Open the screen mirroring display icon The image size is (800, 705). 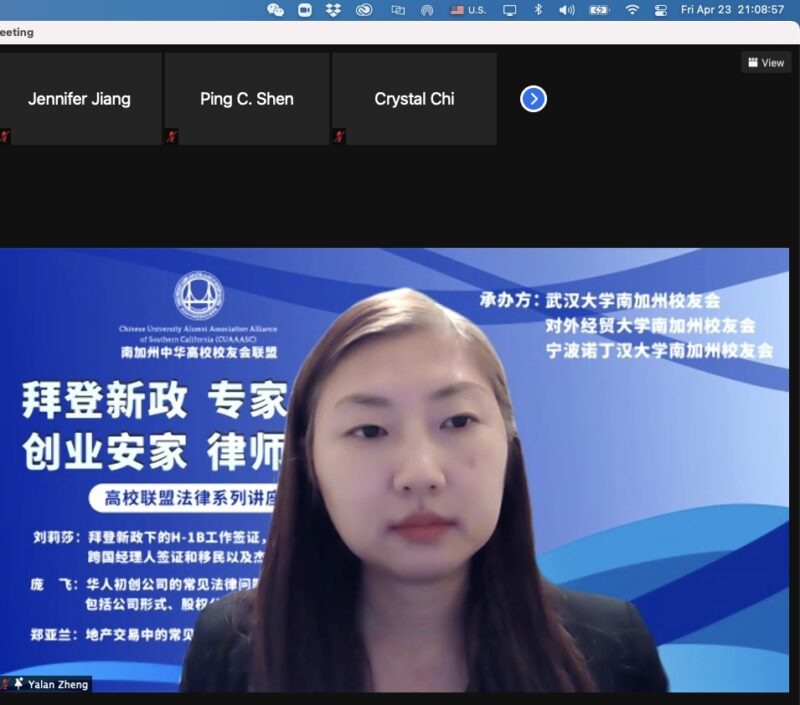[510, 10]
